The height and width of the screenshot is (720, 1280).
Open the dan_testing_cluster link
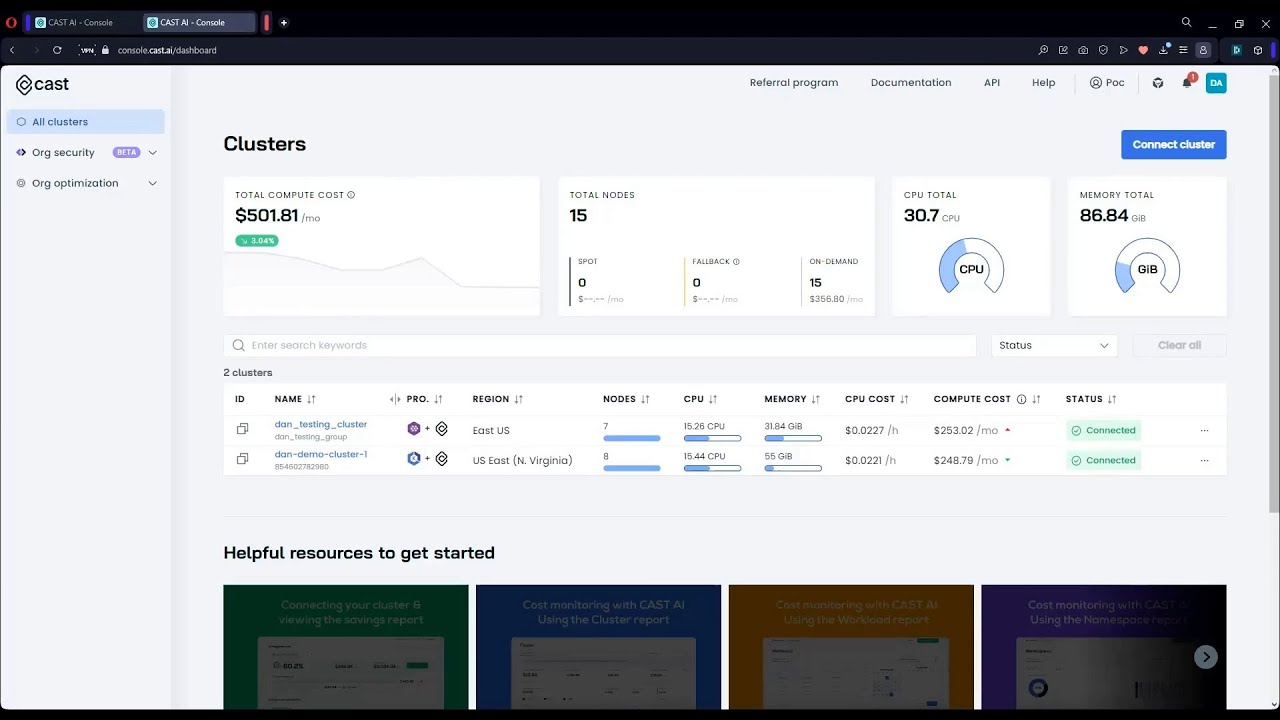321,424
